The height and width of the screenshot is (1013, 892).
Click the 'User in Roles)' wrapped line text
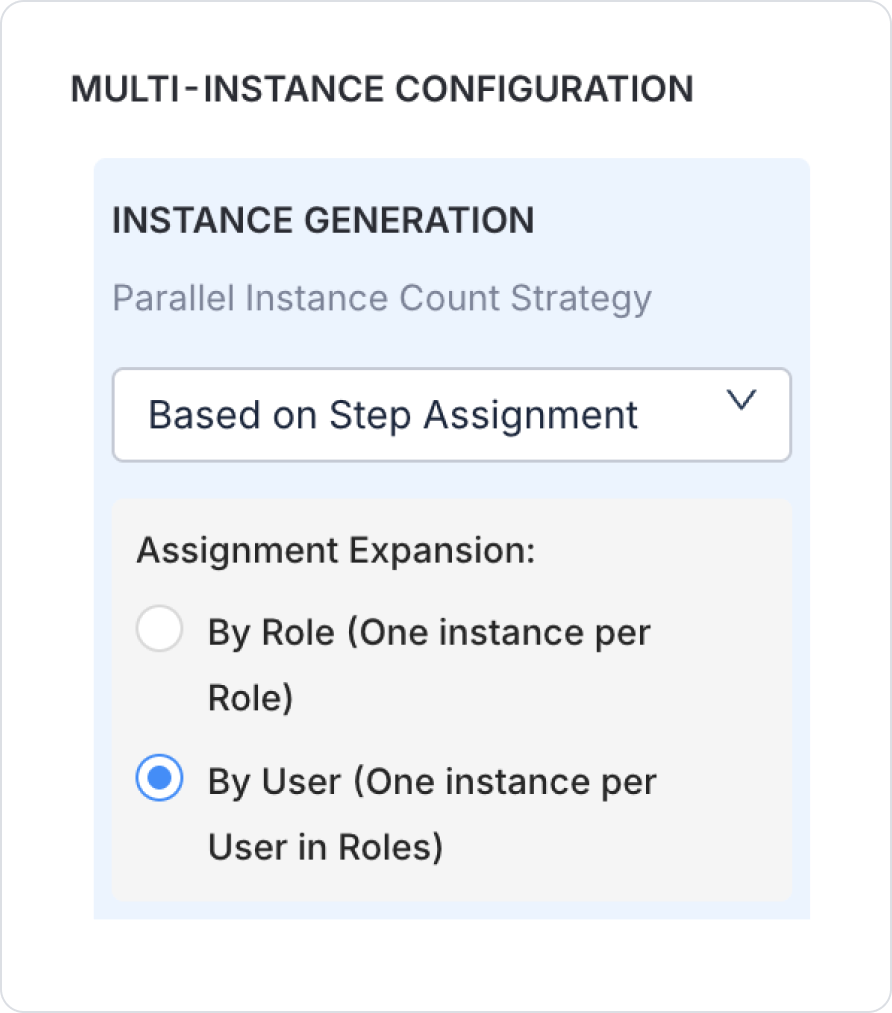pyautogui.click(x=325, y=847)
